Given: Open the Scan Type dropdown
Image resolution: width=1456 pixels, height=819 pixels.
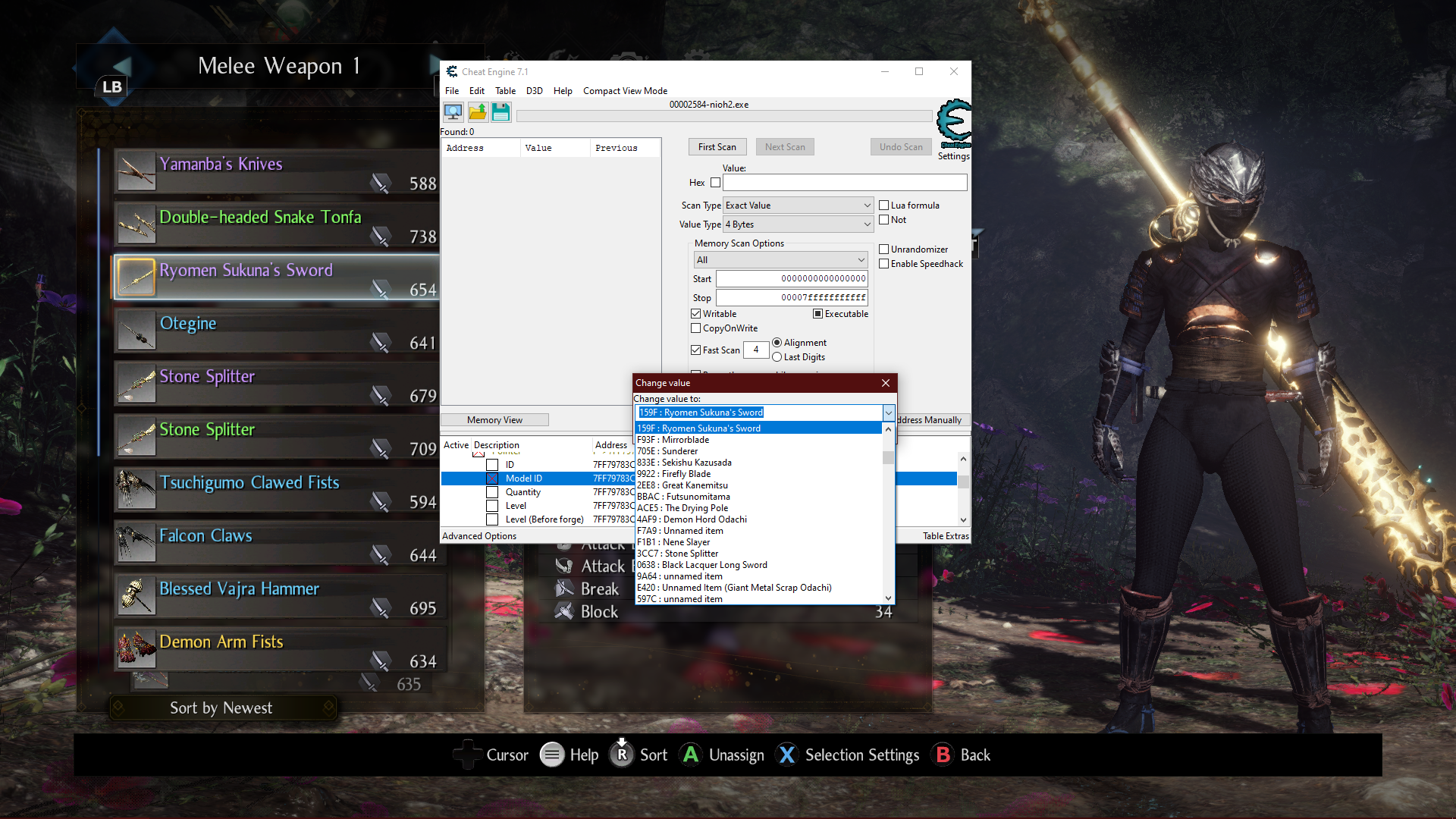Looking at the screenshot, I should coord(799,206).
